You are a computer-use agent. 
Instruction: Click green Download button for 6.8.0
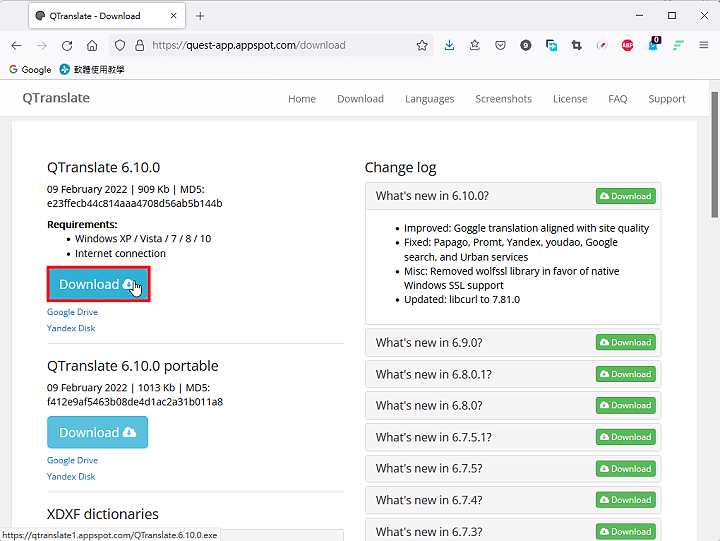coord(625,405)
